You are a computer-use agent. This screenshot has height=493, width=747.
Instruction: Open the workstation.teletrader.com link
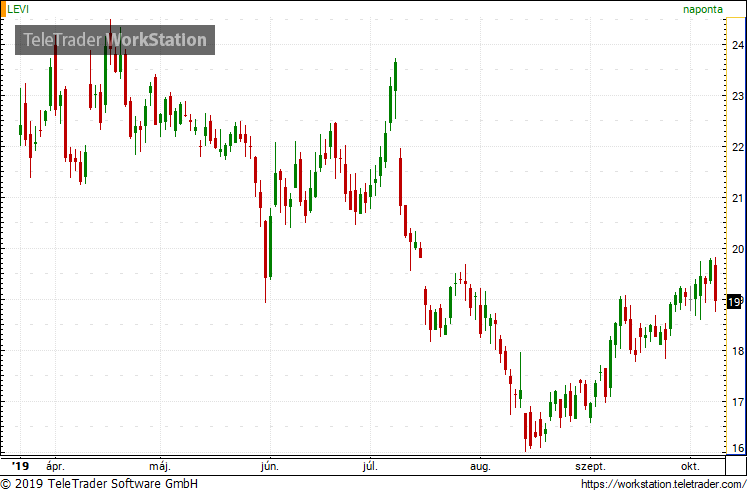coord(664,484)
